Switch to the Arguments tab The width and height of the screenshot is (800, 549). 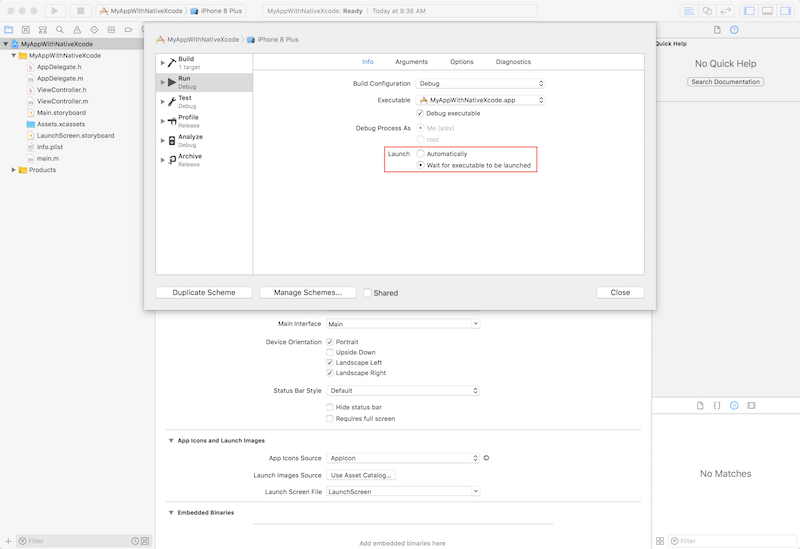412,62
